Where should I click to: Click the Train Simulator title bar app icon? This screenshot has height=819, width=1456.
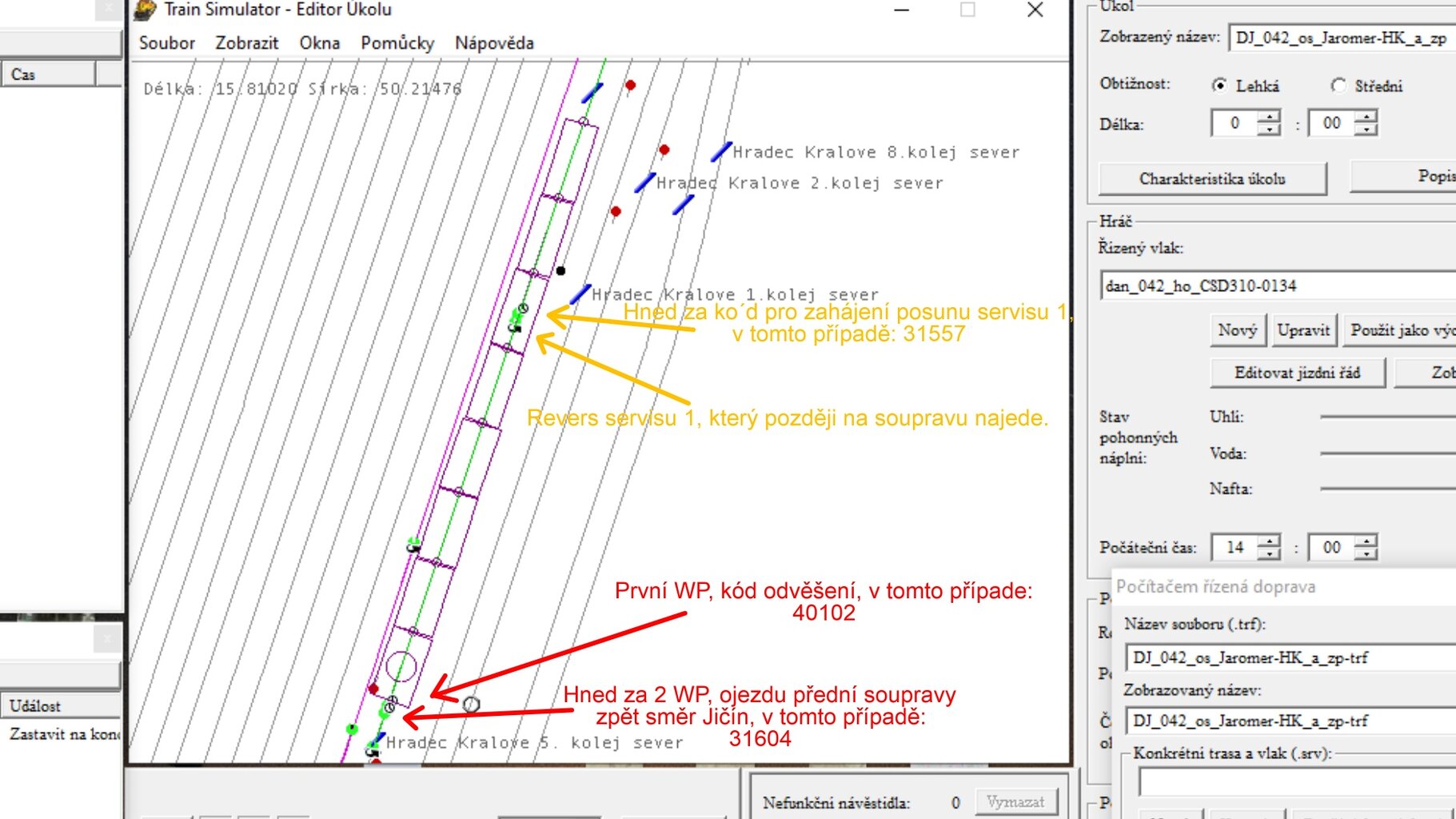[145, 10]
